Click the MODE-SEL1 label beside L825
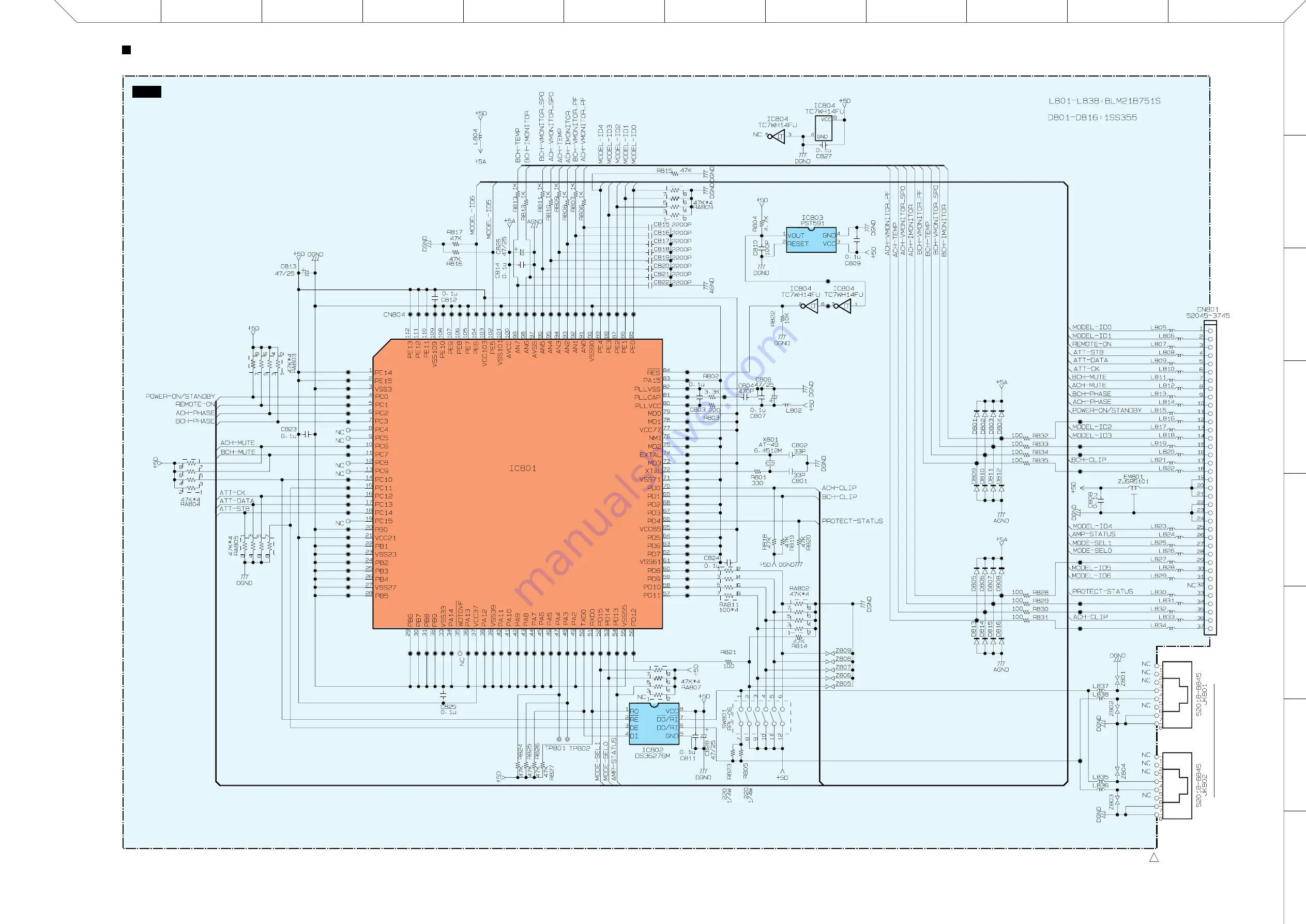This screenshot has height=924, width=1306. click(1091, 543)
